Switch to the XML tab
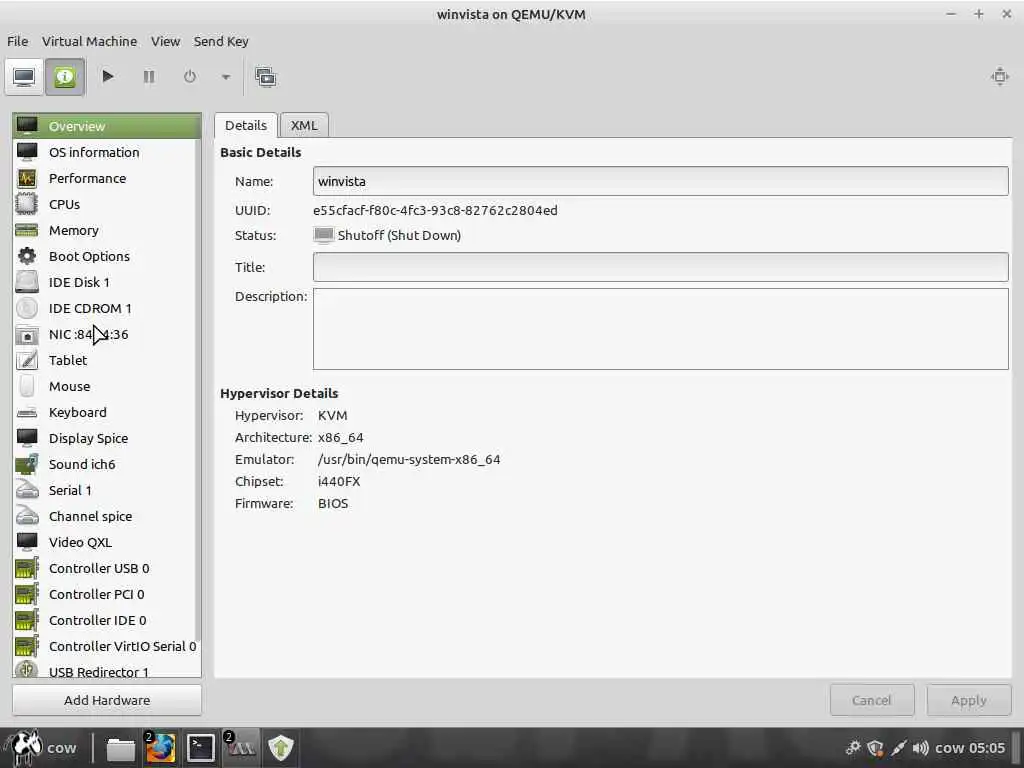Screen dimensions: 1024x768 (x=304, y=125)
